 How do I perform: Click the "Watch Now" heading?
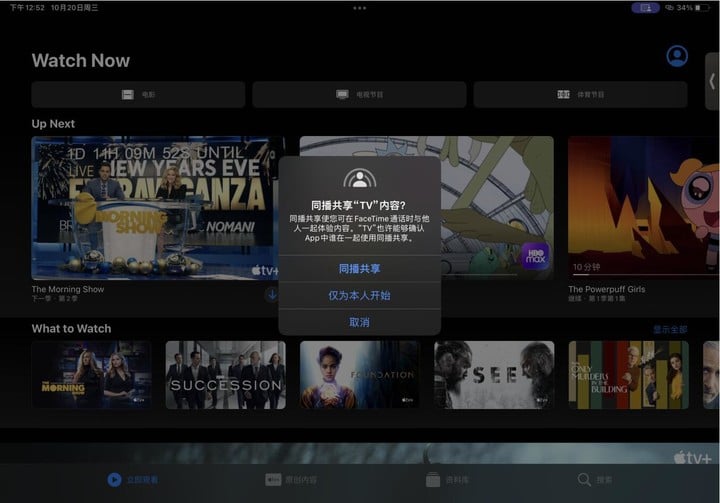click(x=81, y=61)
